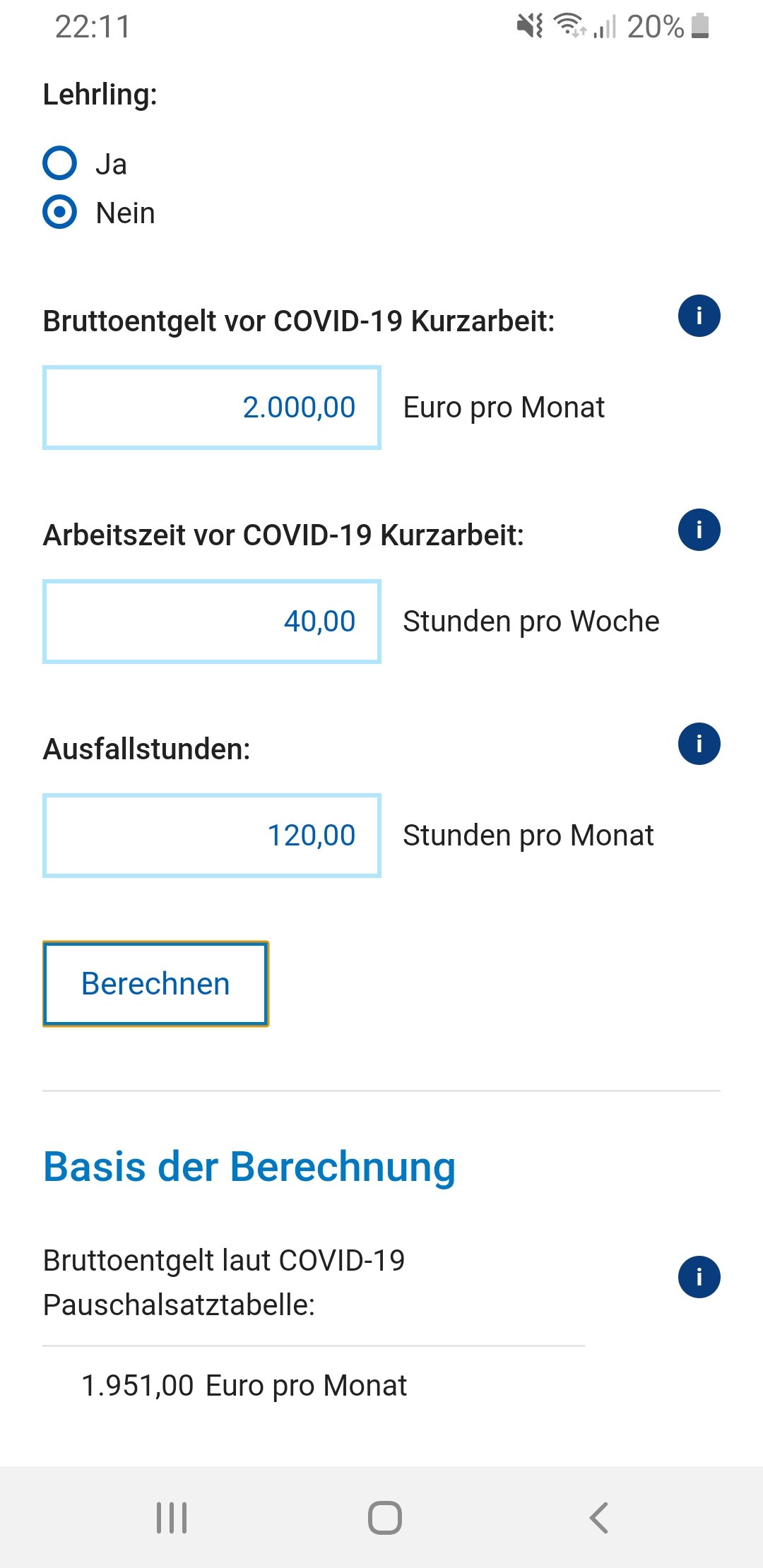Click the Berechnen button
This screenshot has height=1568, width=763.
click(155, 983)
